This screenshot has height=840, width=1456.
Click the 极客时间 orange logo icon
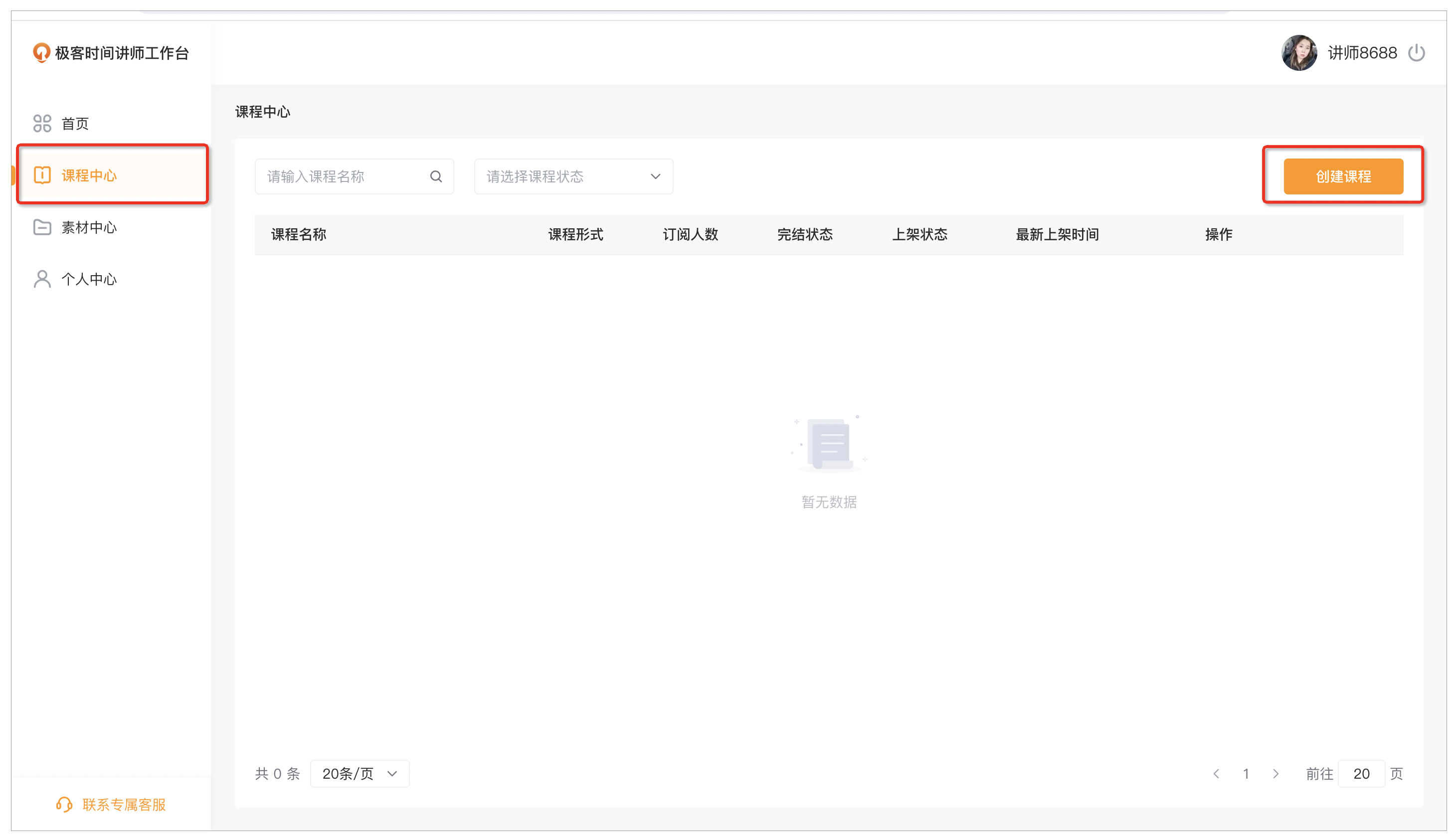(x=41, y=52)
